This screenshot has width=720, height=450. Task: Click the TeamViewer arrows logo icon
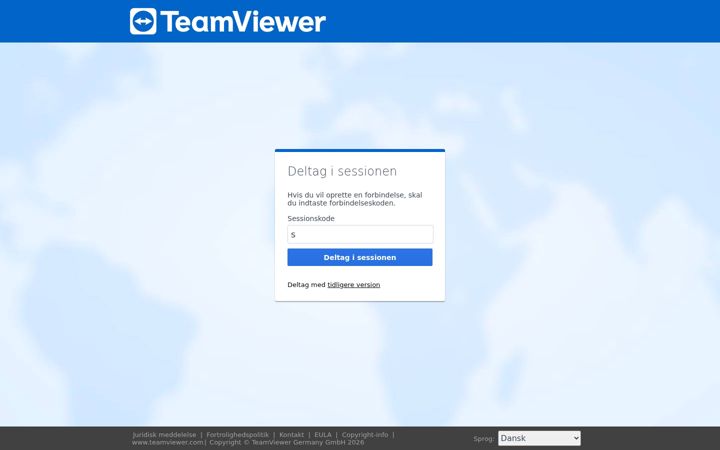point(143,21)
